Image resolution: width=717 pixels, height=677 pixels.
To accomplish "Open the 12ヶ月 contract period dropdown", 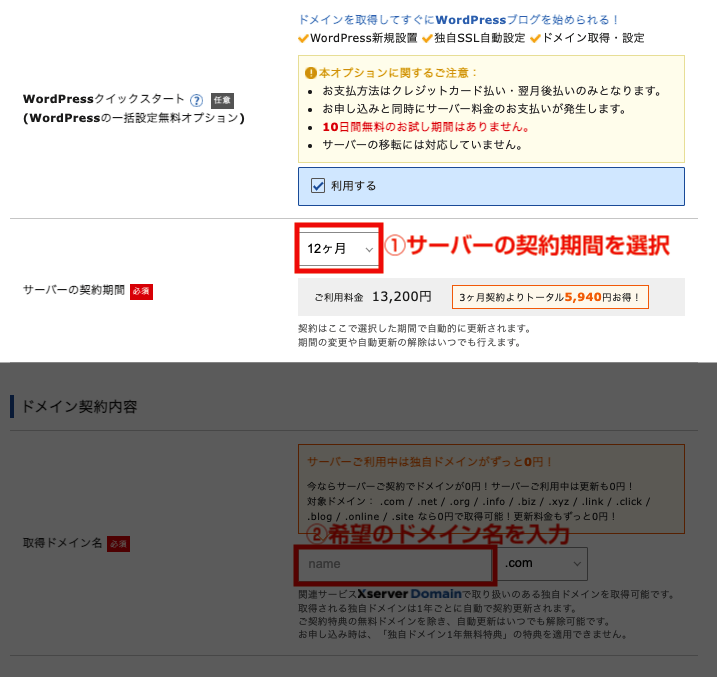I will (340, 248).
